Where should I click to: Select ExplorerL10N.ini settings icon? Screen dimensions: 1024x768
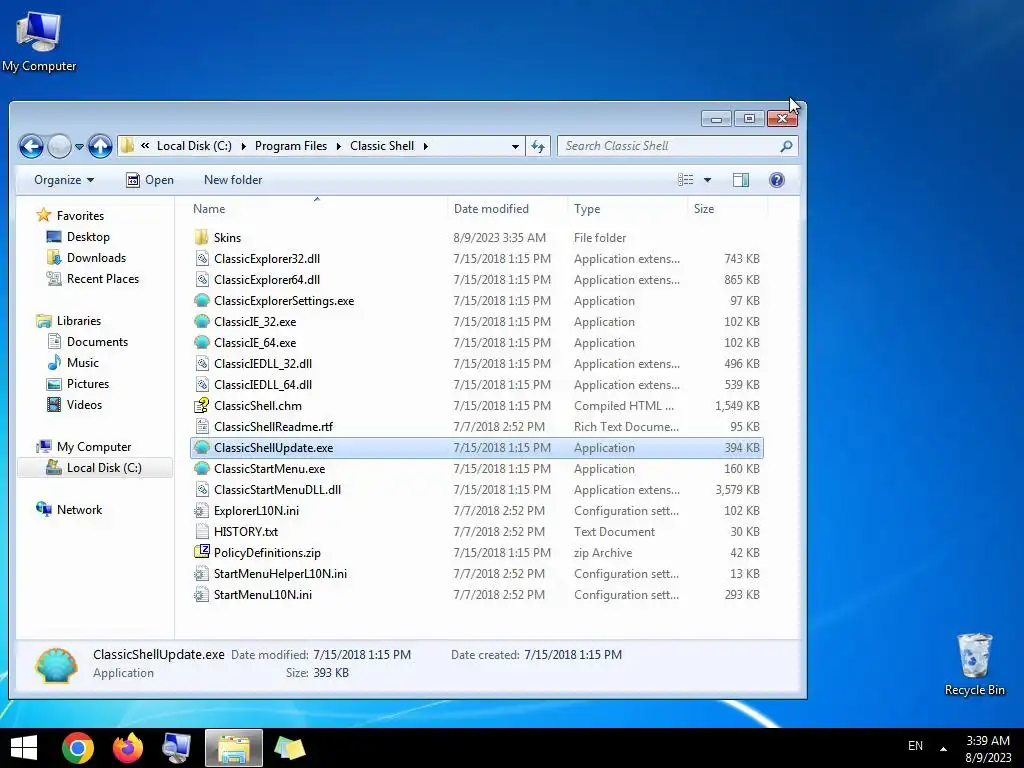pos(202,511)
